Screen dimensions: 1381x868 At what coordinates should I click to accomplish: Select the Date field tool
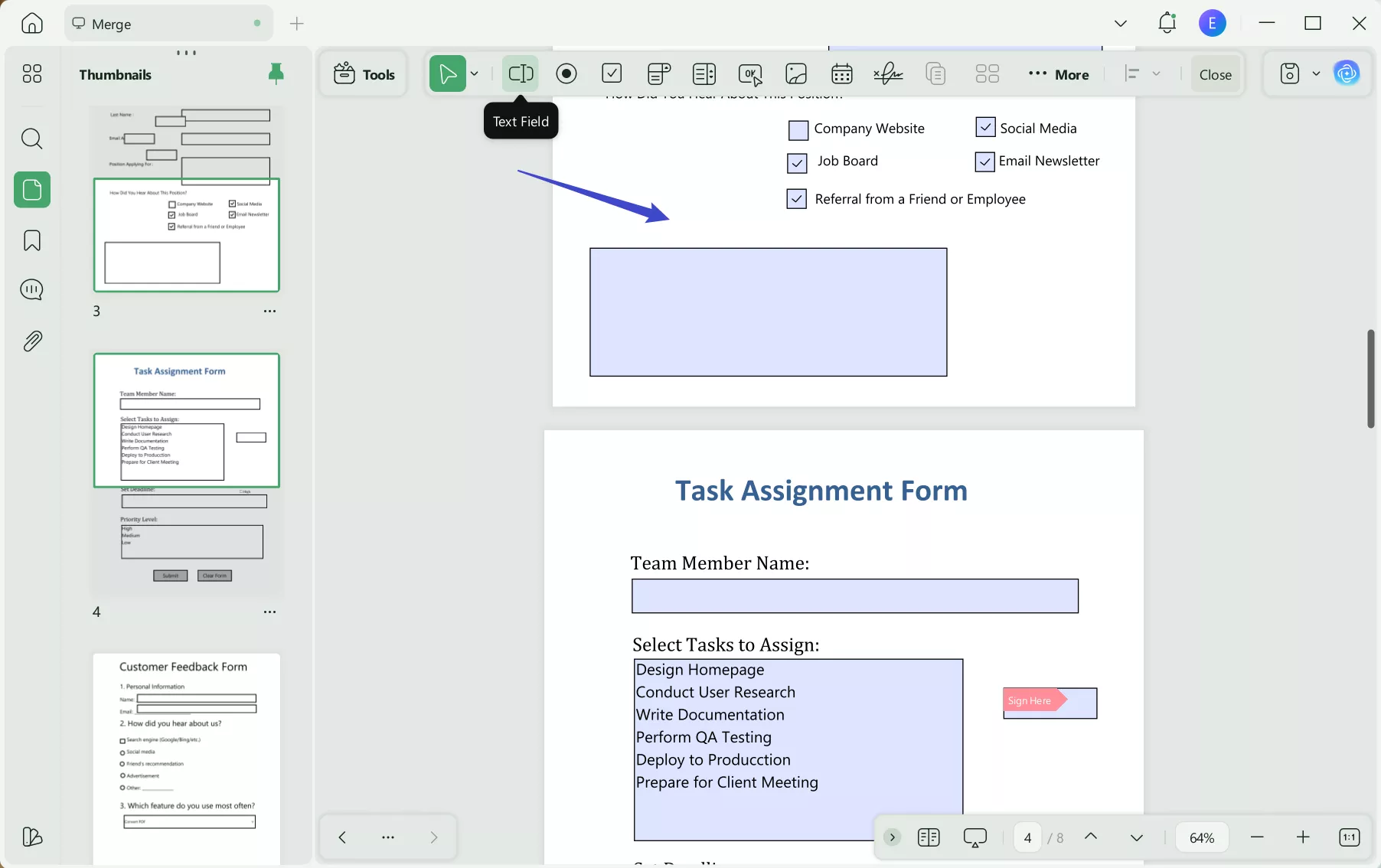coord(841,73)
